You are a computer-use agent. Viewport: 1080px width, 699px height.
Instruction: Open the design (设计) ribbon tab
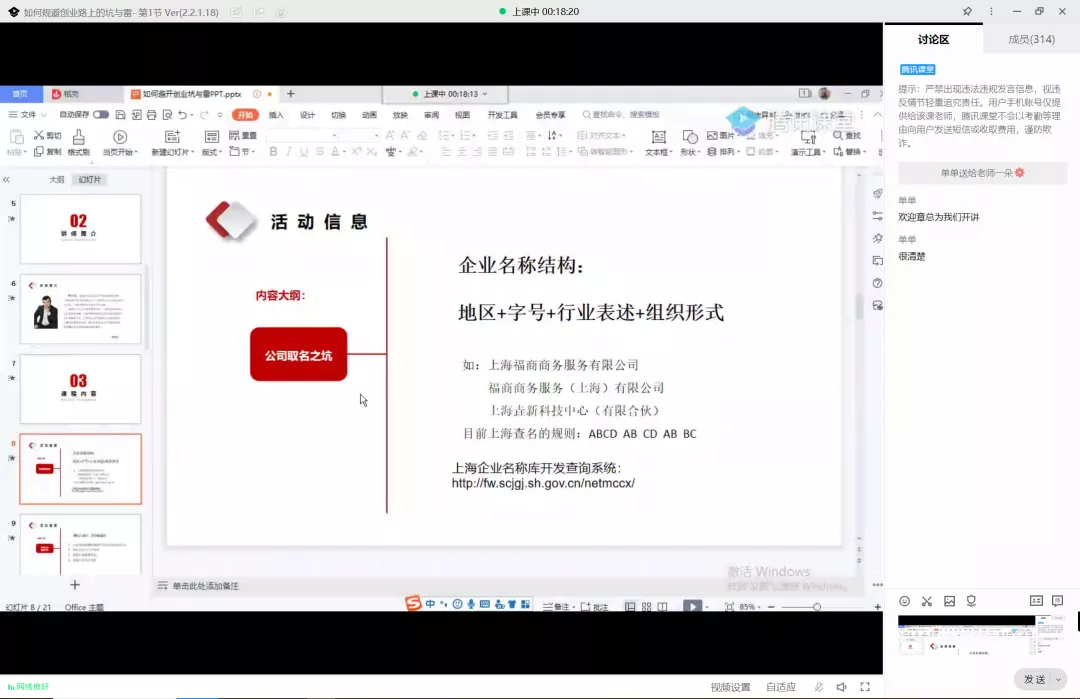[307, 115]
